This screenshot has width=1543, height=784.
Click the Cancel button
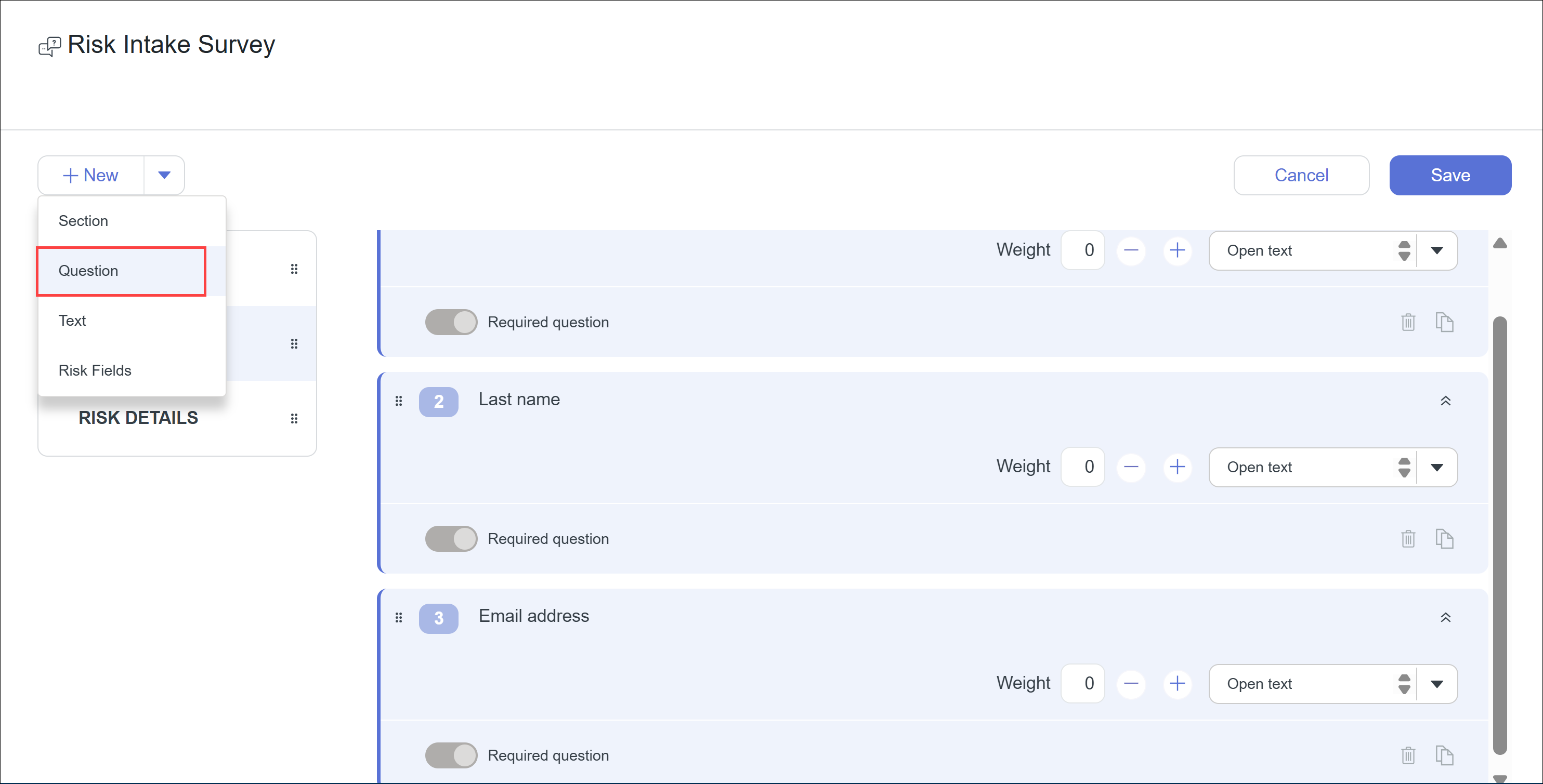click(x=1301, y=176)
